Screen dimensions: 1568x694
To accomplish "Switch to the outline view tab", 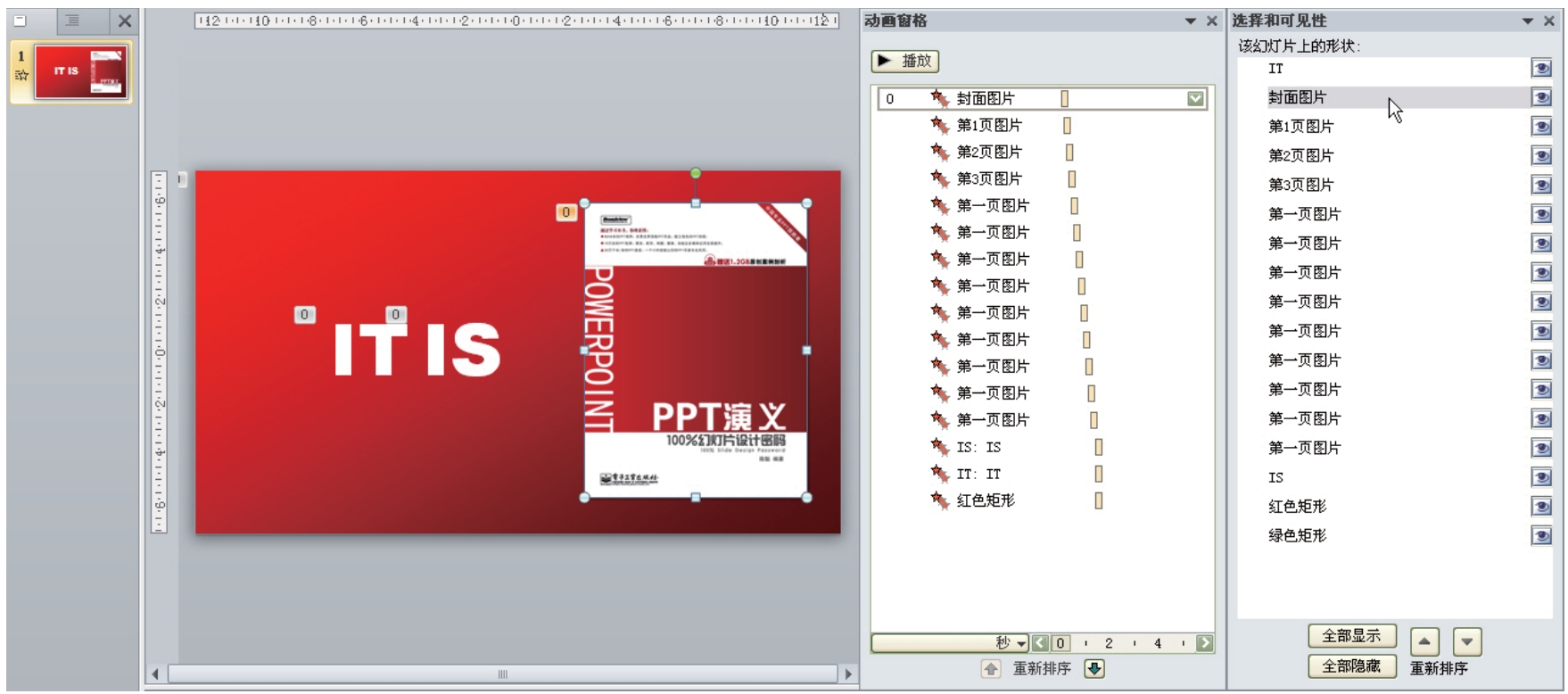I will 73,21.
